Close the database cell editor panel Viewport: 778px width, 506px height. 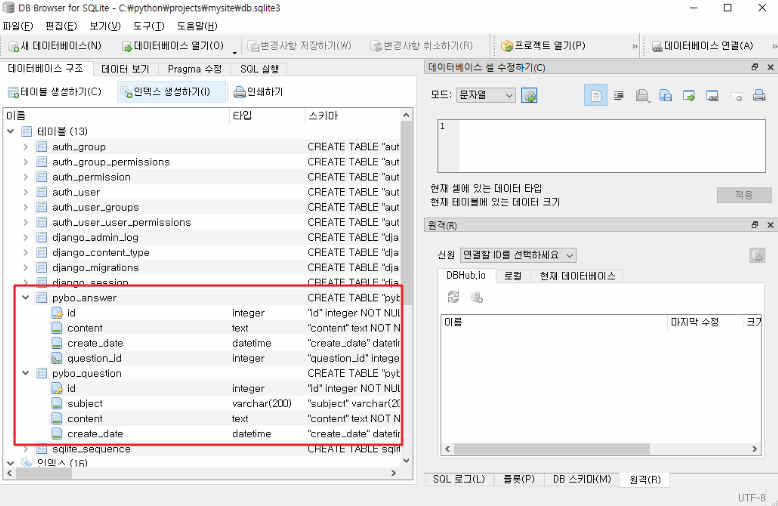770,67
